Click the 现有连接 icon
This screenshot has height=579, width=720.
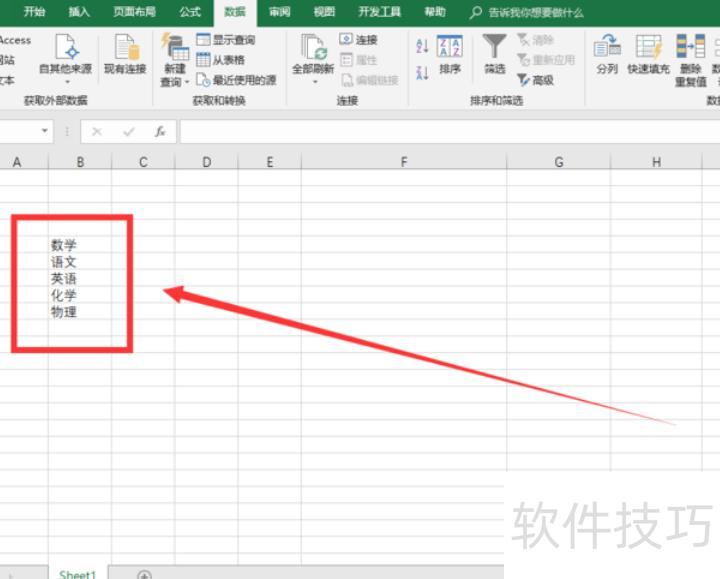pyautogui.click(x=125, y=53)
